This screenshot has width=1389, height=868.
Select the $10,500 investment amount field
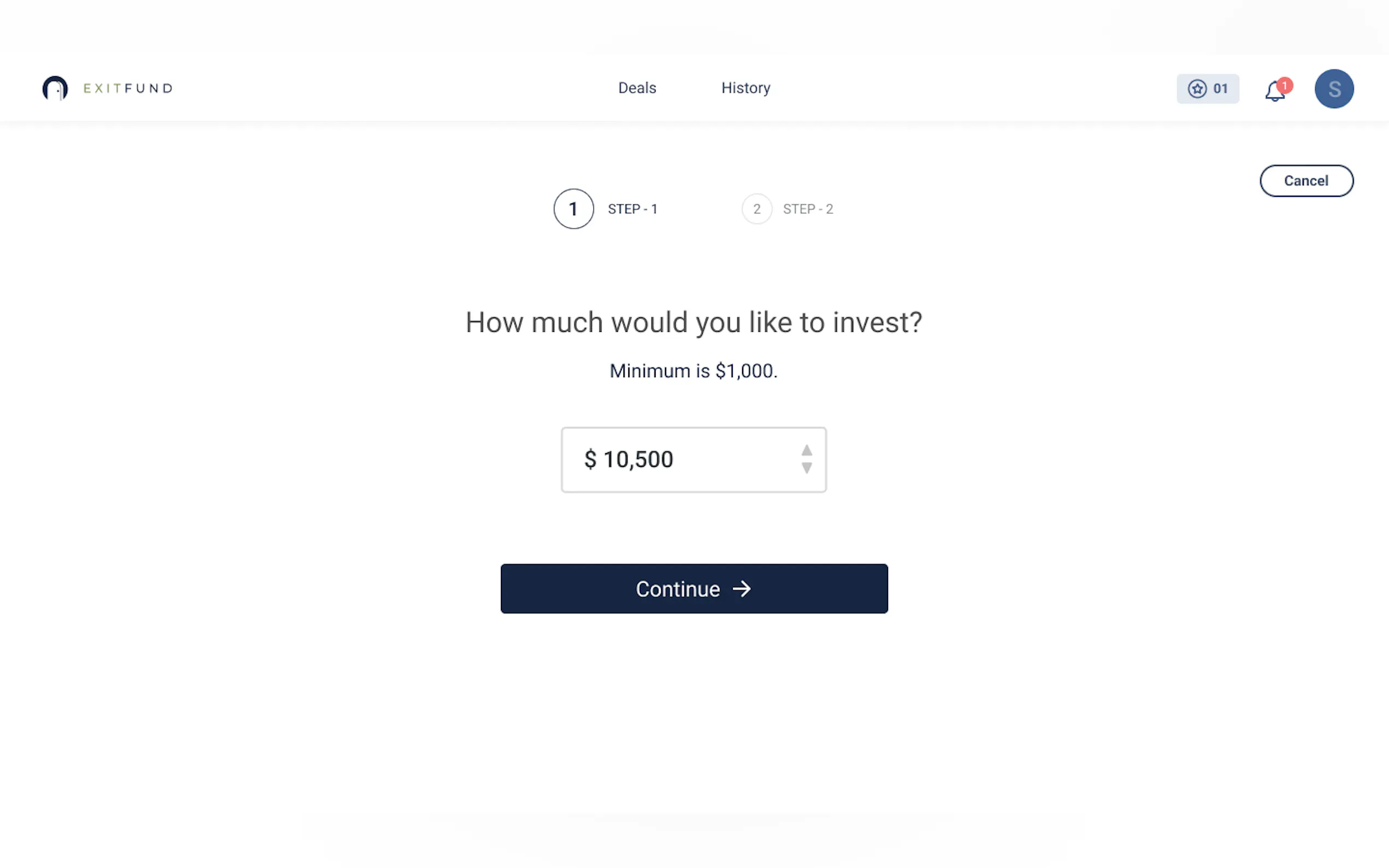point(693,459)
